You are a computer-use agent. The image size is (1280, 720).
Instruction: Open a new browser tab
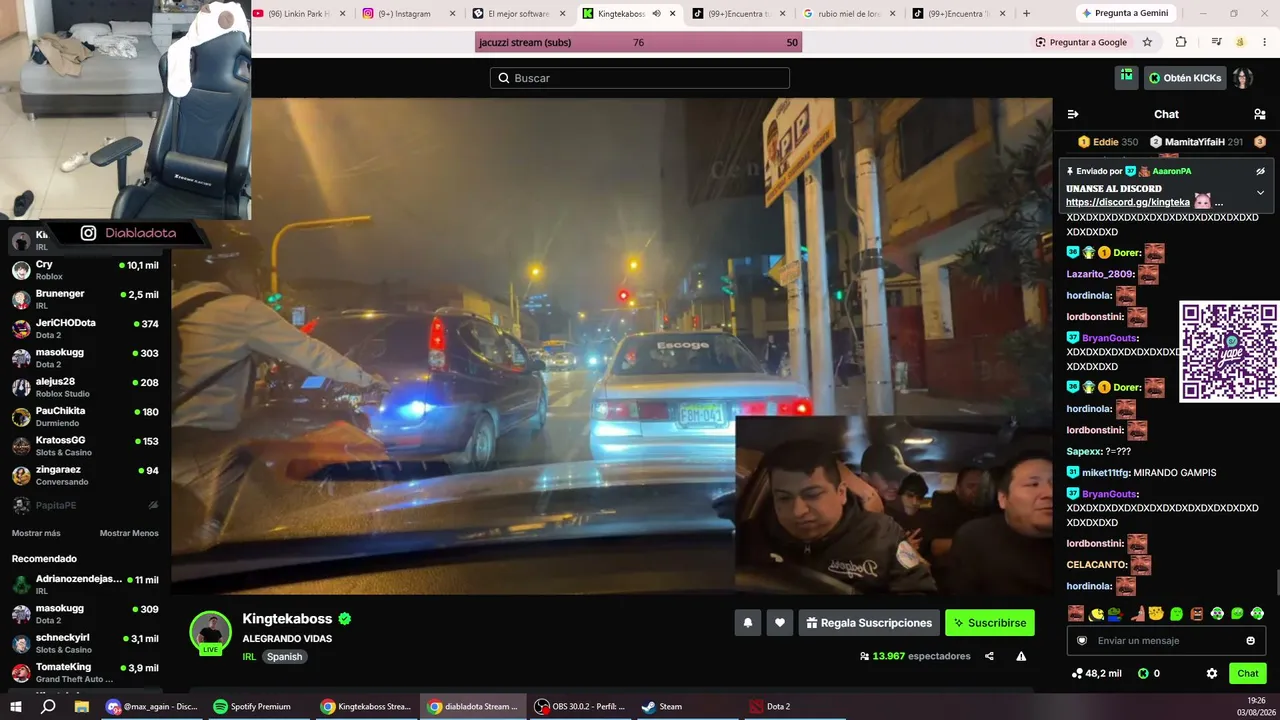pyautogui.click(x=1026, y=14)
